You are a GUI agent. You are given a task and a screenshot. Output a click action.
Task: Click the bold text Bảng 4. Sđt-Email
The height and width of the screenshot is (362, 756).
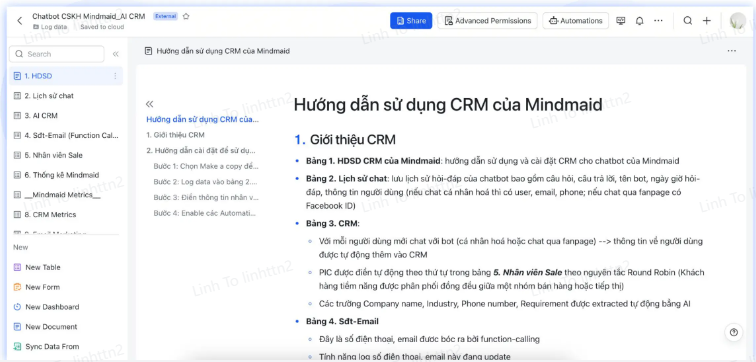coord(342,321)
